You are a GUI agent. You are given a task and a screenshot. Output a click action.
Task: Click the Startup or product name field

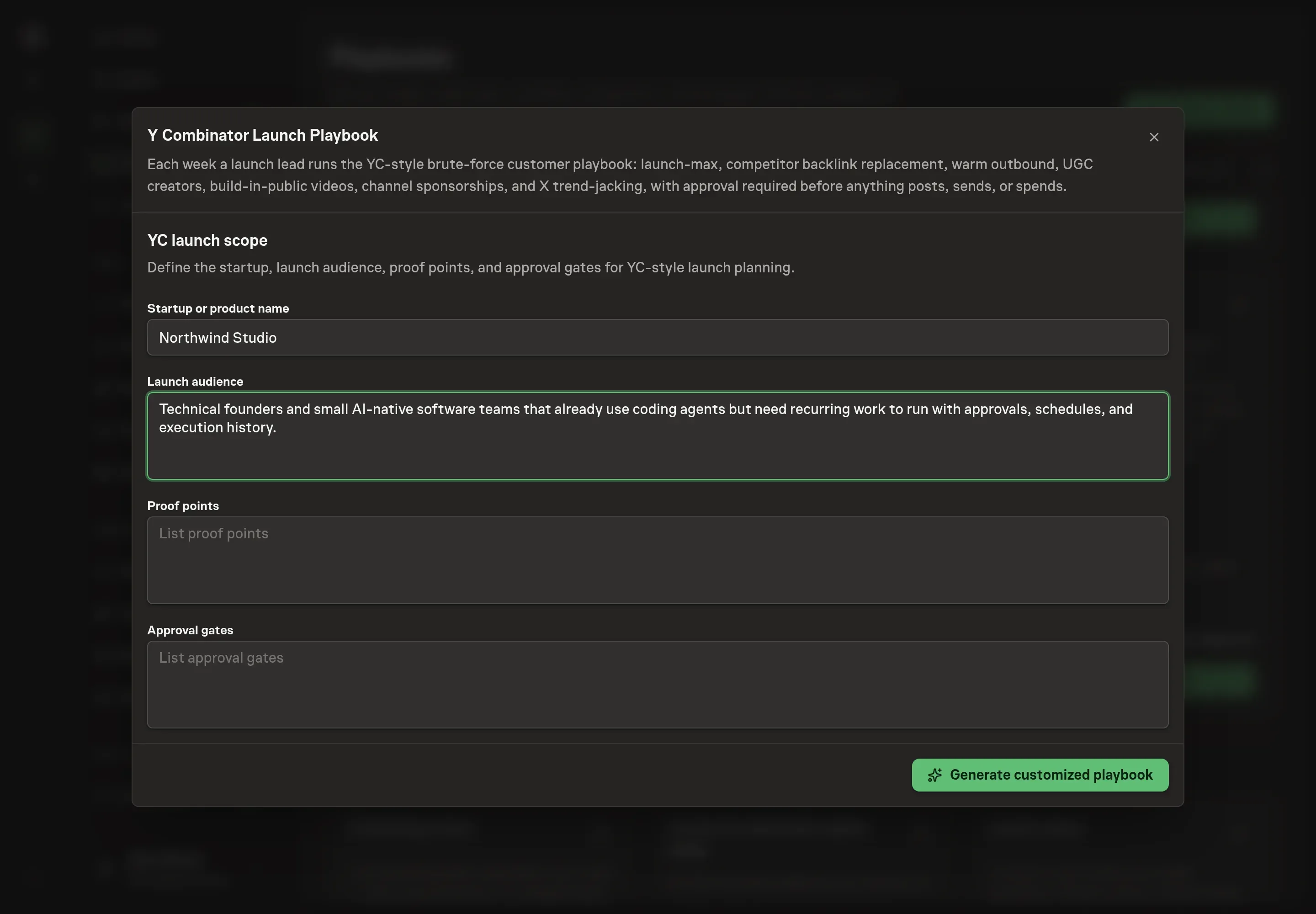[658, 337]
